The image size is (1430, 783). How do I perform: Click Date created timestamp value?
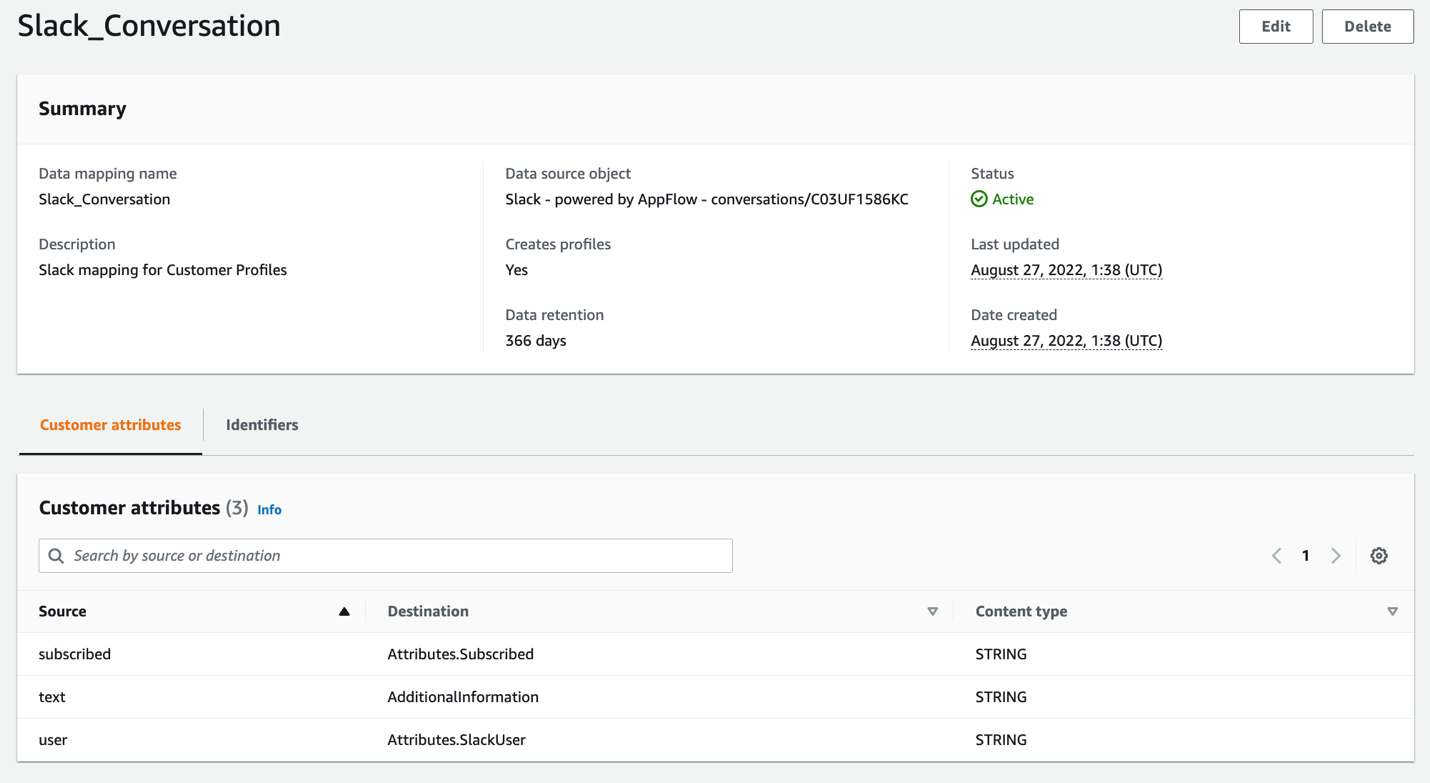pyautogui.click(x=1066, y=341)
